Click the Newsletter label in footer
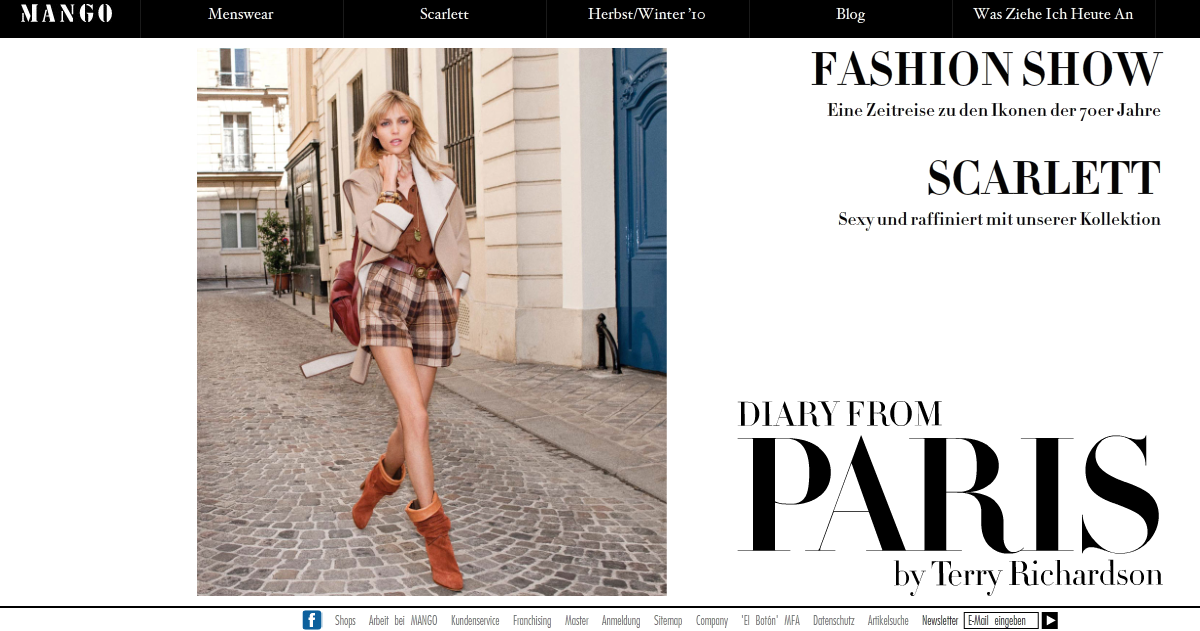The height and width of the screenshot is (631, 1200). click(x=940, y=621)
